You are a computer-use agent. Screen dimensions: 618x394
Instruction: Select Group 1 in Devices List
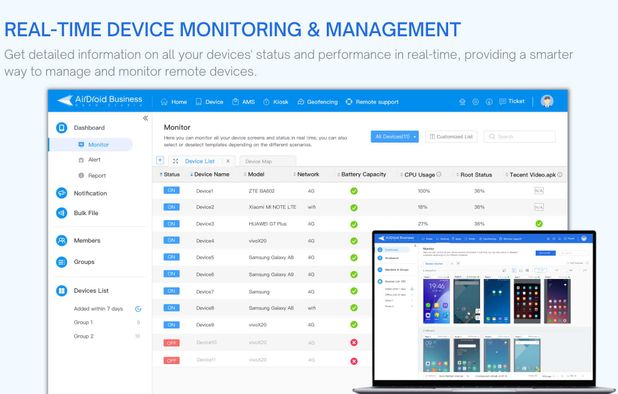point(83,322)
